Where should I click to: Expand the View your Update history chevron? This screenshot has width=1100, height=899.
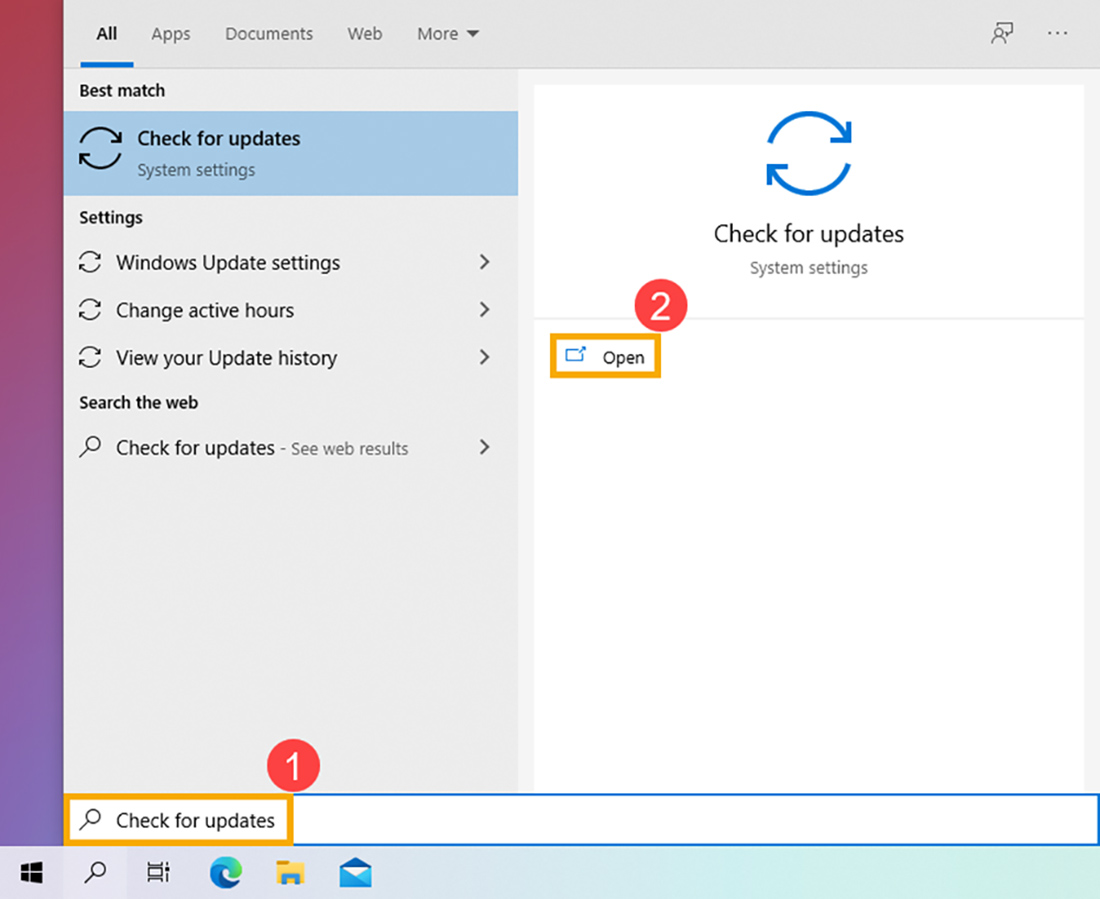[x=484, y=357]
